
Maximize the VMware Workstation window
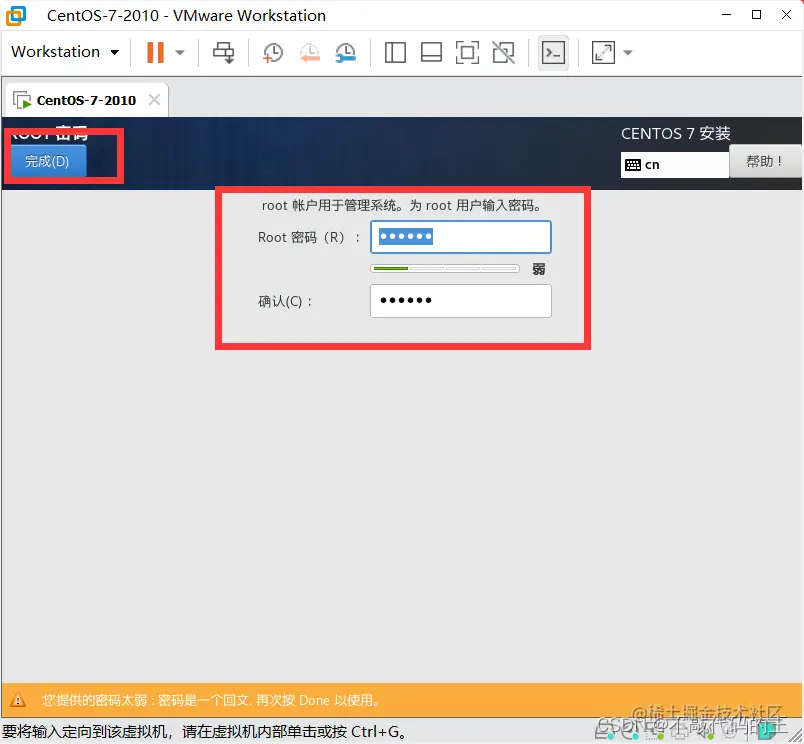coord(756,15)
